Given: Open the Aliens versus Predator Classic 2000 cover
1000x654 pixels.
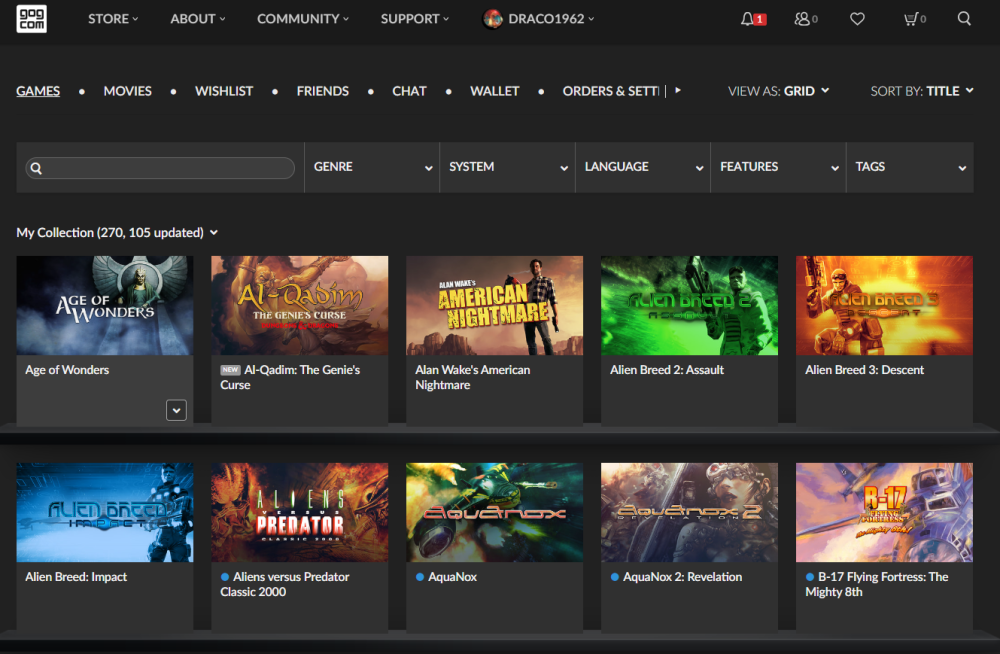Looking at the screenshot, I should tap(300, 512).
